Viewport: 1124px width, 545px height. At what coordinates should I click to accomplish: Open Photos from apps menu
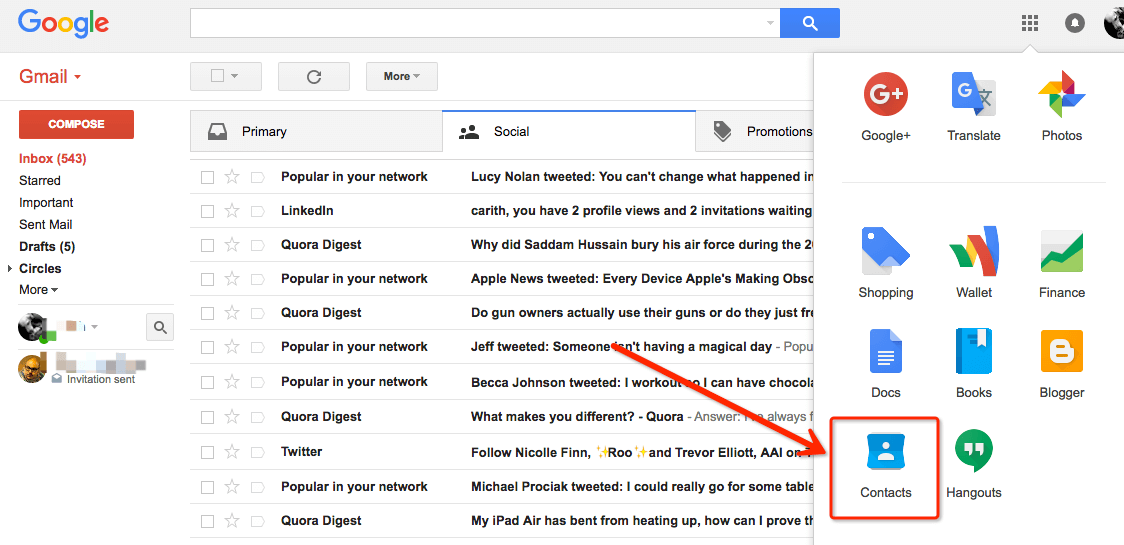click(1062, 106)
